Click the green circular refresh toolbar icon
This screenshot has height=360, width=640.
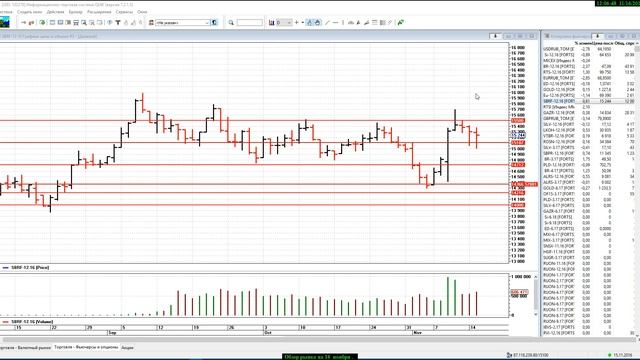tap(42, 22)
